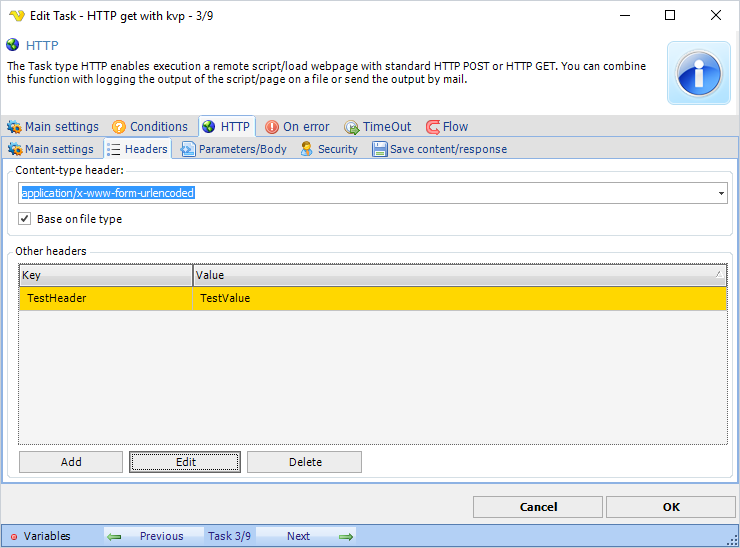
Task: Sort headers by the Value column
Action: point(460,275)
